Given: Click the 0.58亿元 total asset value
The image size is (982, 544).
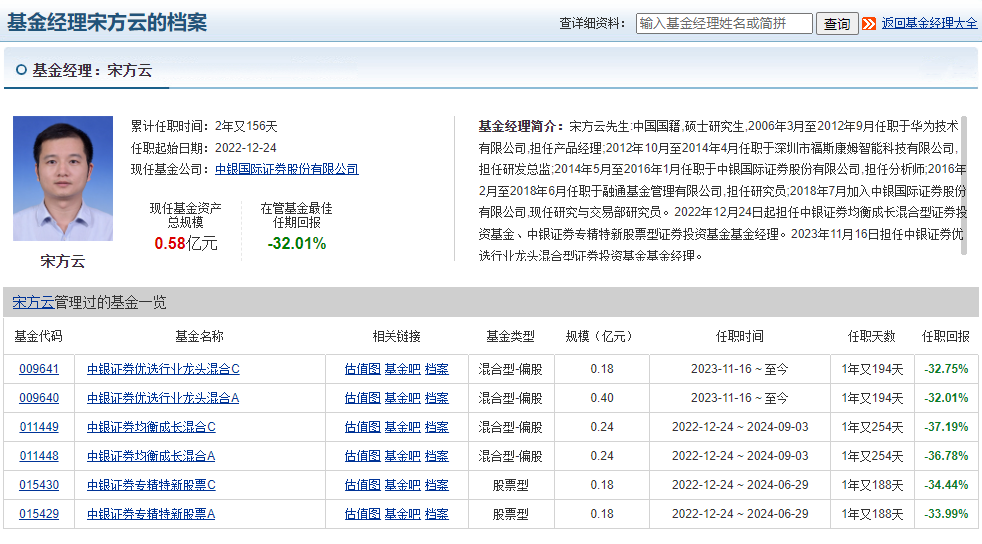Looking at the screenshot, I should (186, 244).
